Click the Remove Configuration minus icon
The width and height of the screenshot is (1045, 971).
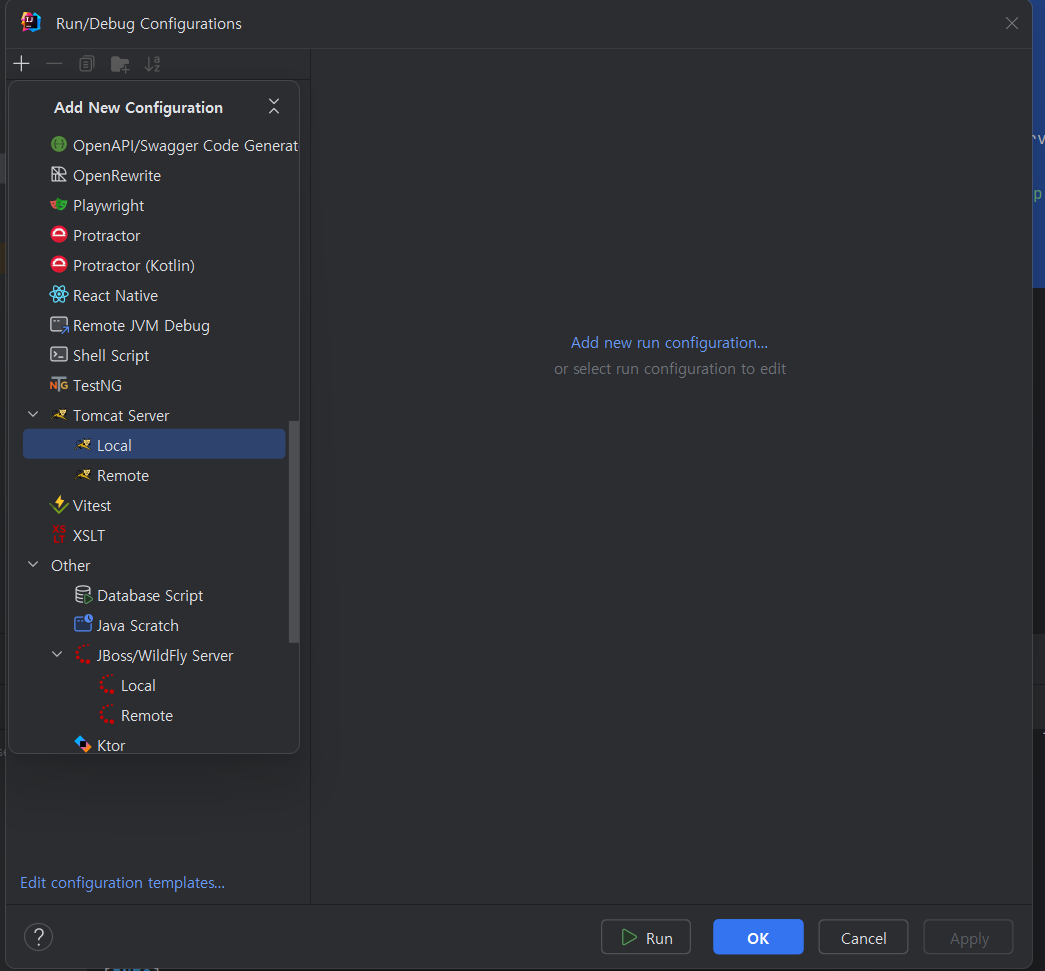54,64
